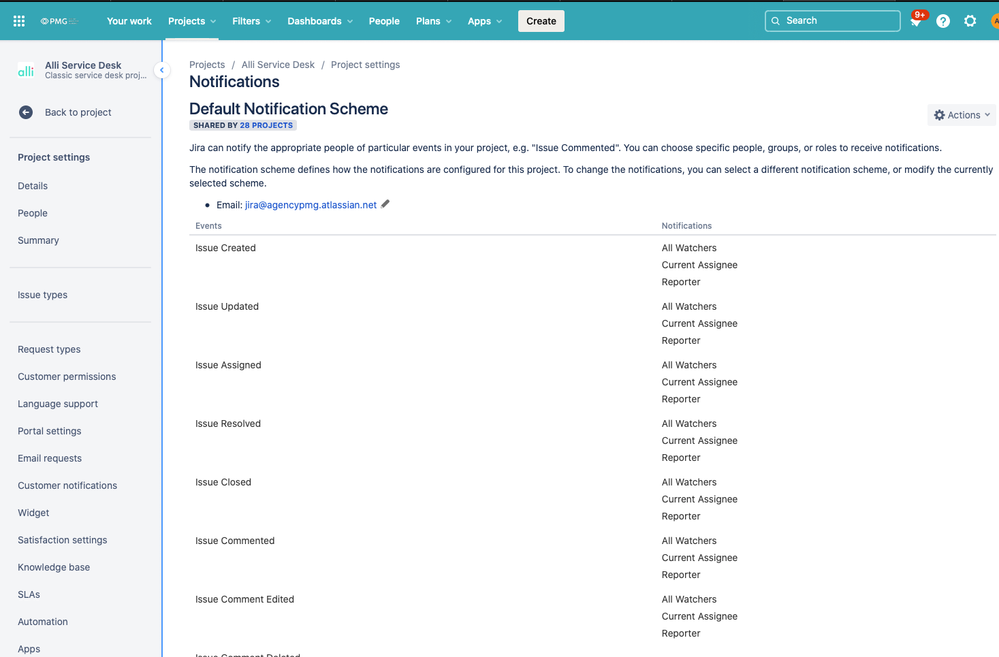Screen dimensions: 999x657
Task: Open Email requests settings
Action: pyautogui.click(x=50, y=458)
